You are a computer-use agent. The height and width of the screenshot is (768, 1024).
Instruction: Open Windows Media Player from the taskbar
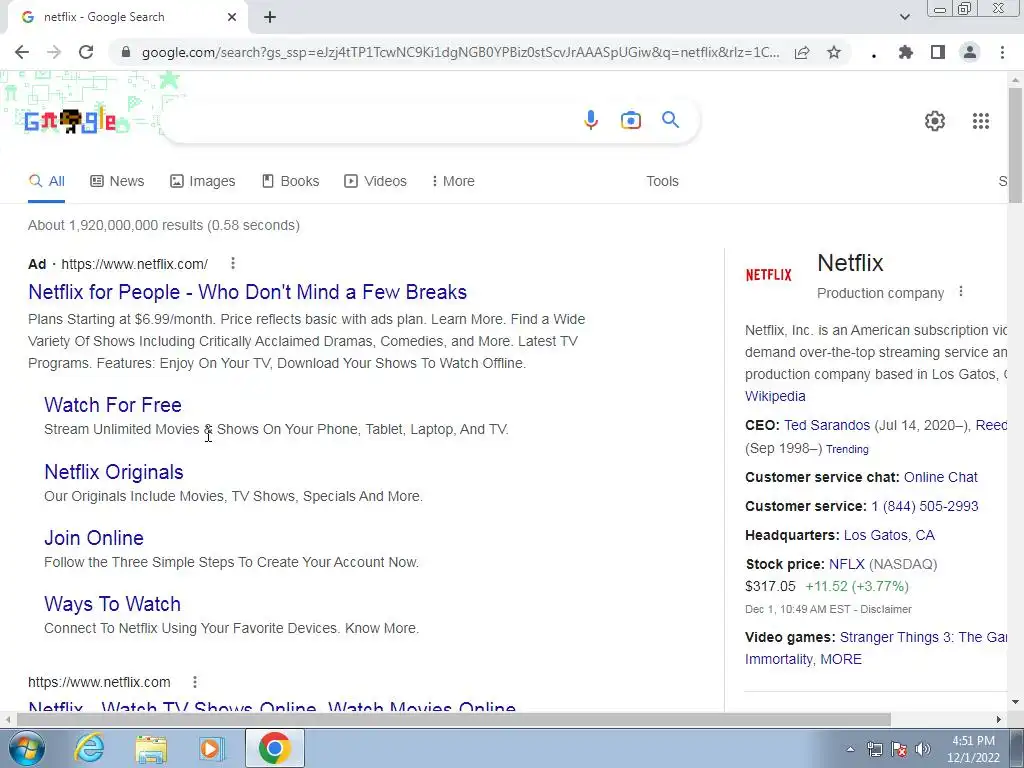coord(212,748)
